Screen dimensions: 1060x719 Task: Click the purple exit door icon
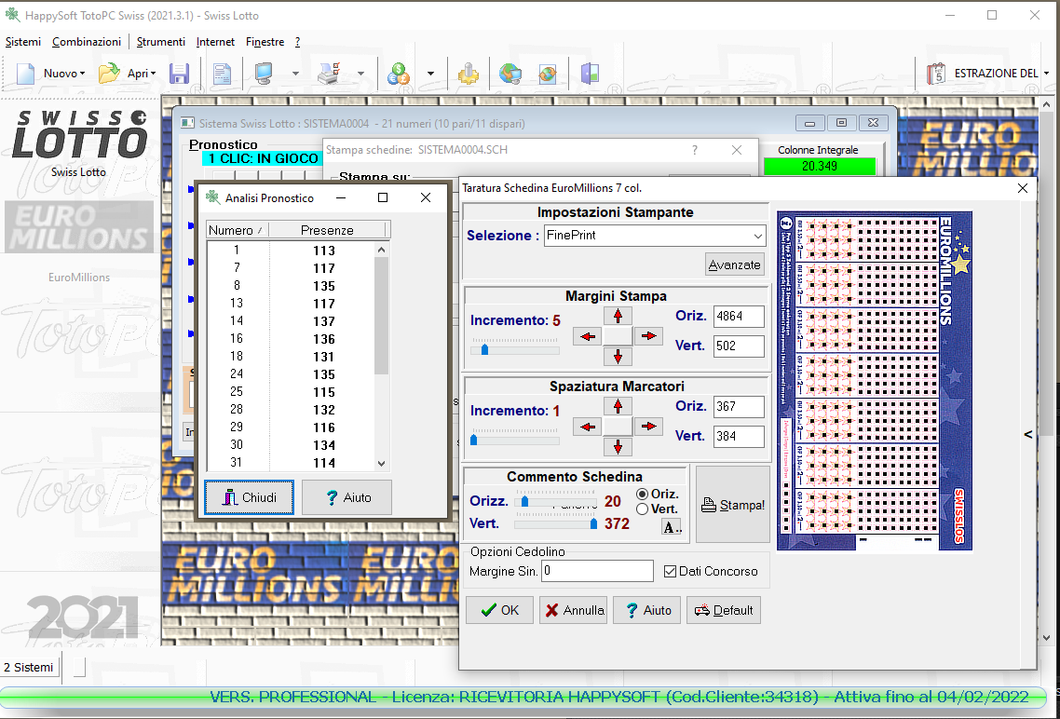pos(589,73)
